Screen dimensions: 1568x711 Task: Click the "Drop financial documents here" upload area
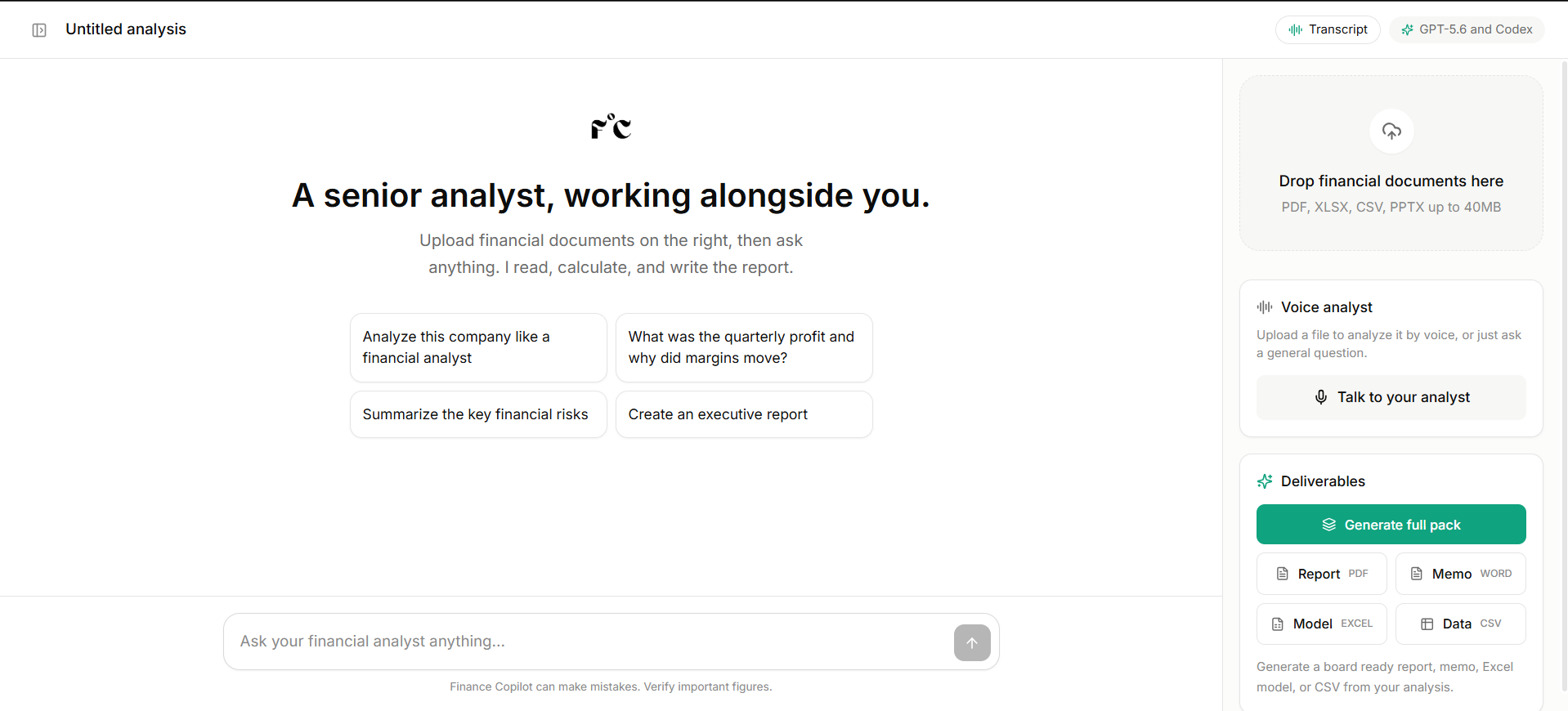(x=1391, y=163)
